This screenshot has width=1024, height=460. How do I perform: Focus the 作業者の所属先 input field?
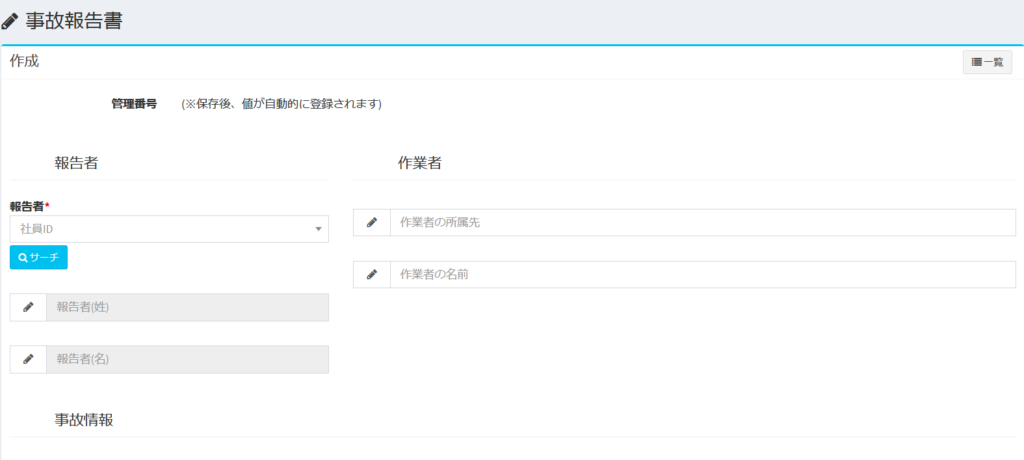[x=703, y=223]
